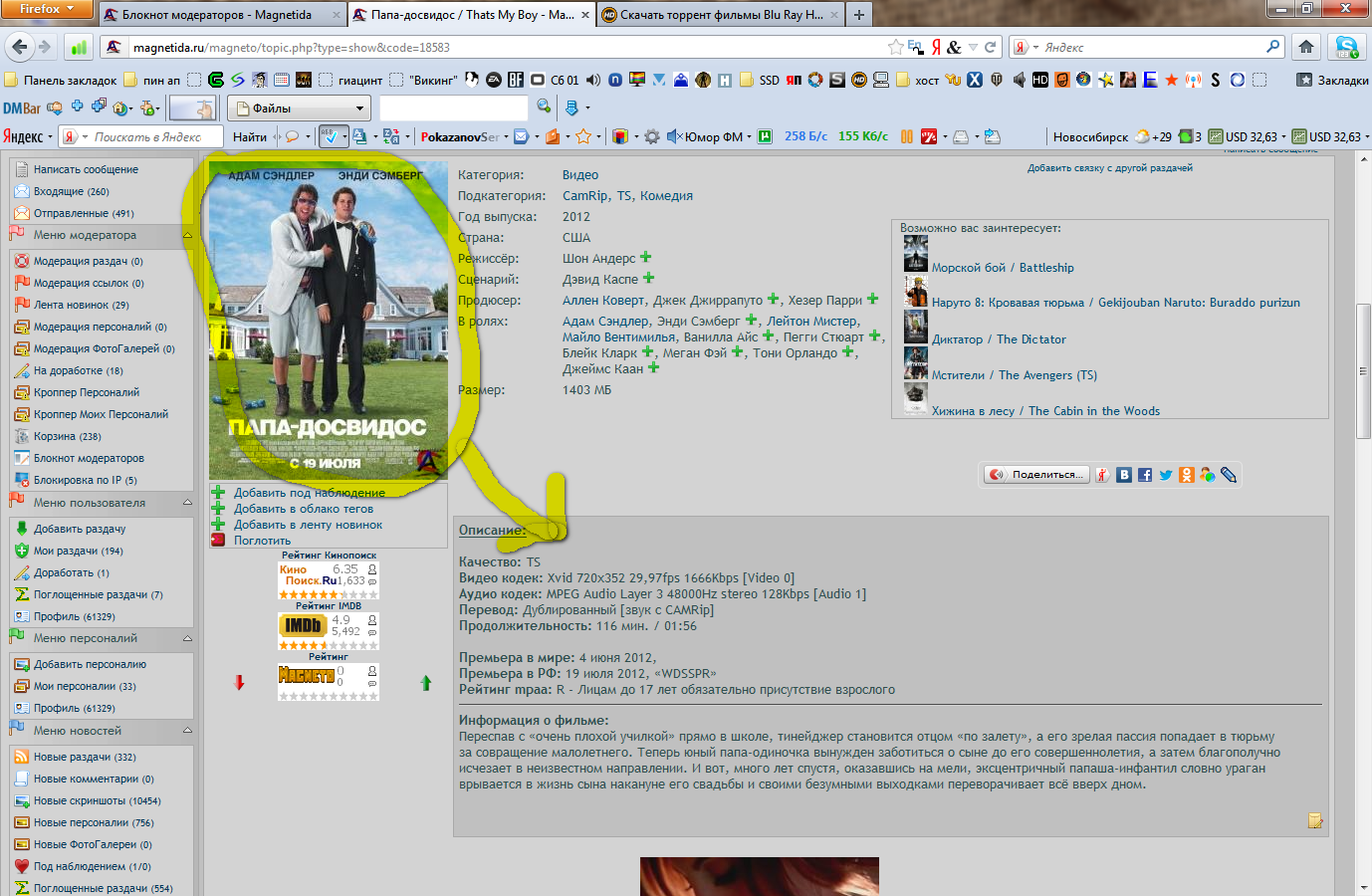Open the Закладки bookmarks menu

1332,81
